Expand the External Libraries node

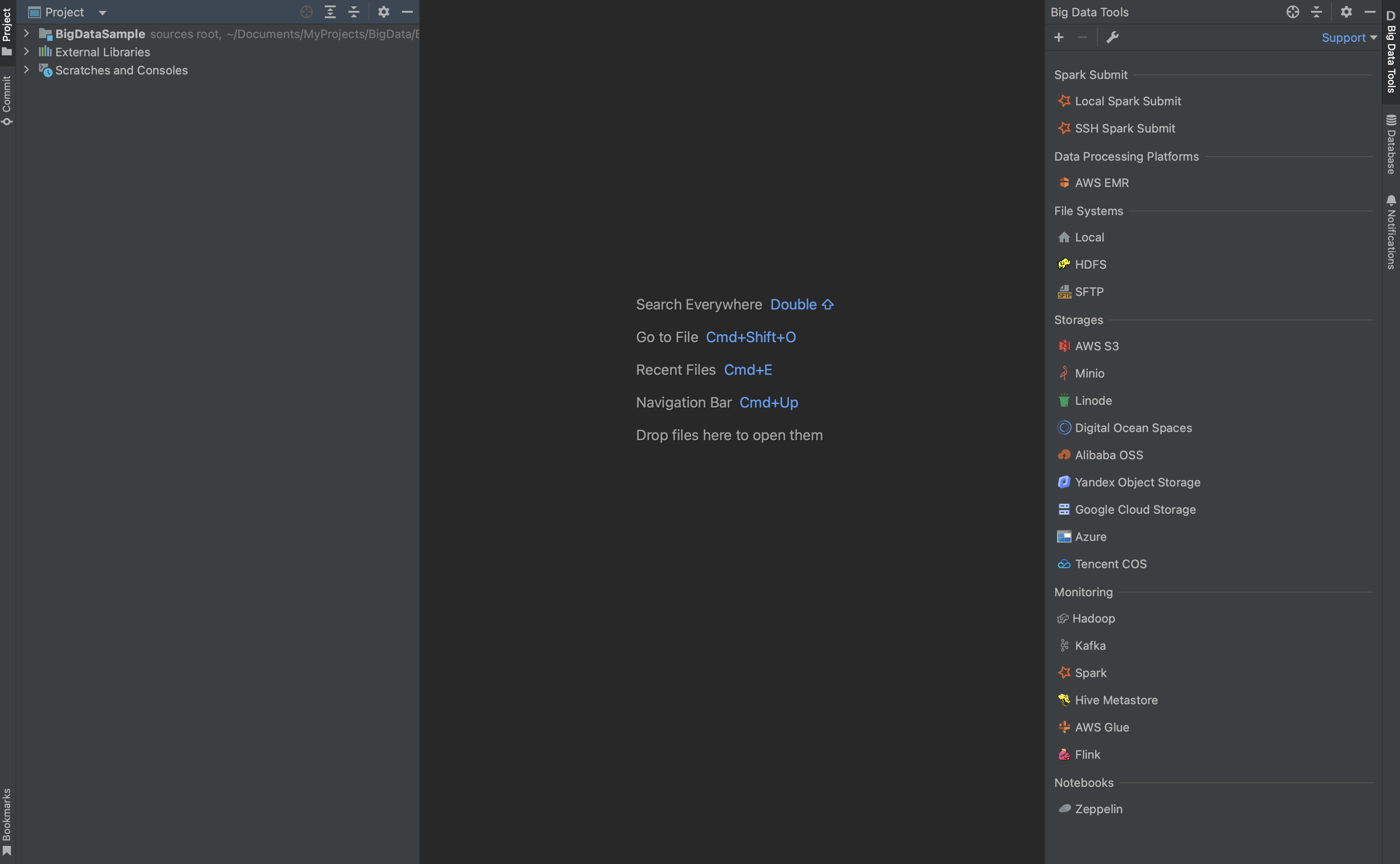(26, 51)
